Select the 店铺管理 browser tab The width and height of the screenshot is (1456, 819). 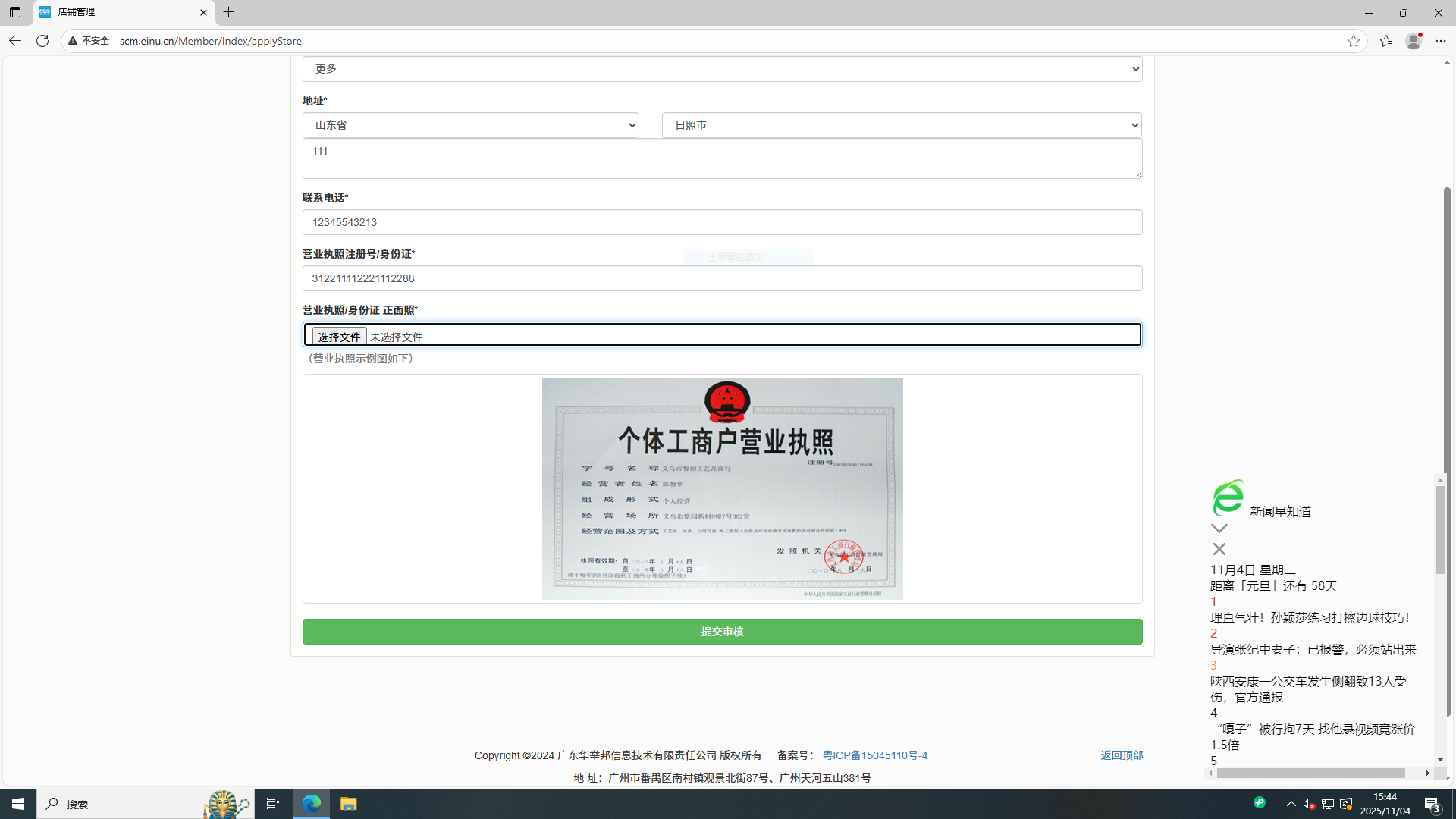pos(114,12)
